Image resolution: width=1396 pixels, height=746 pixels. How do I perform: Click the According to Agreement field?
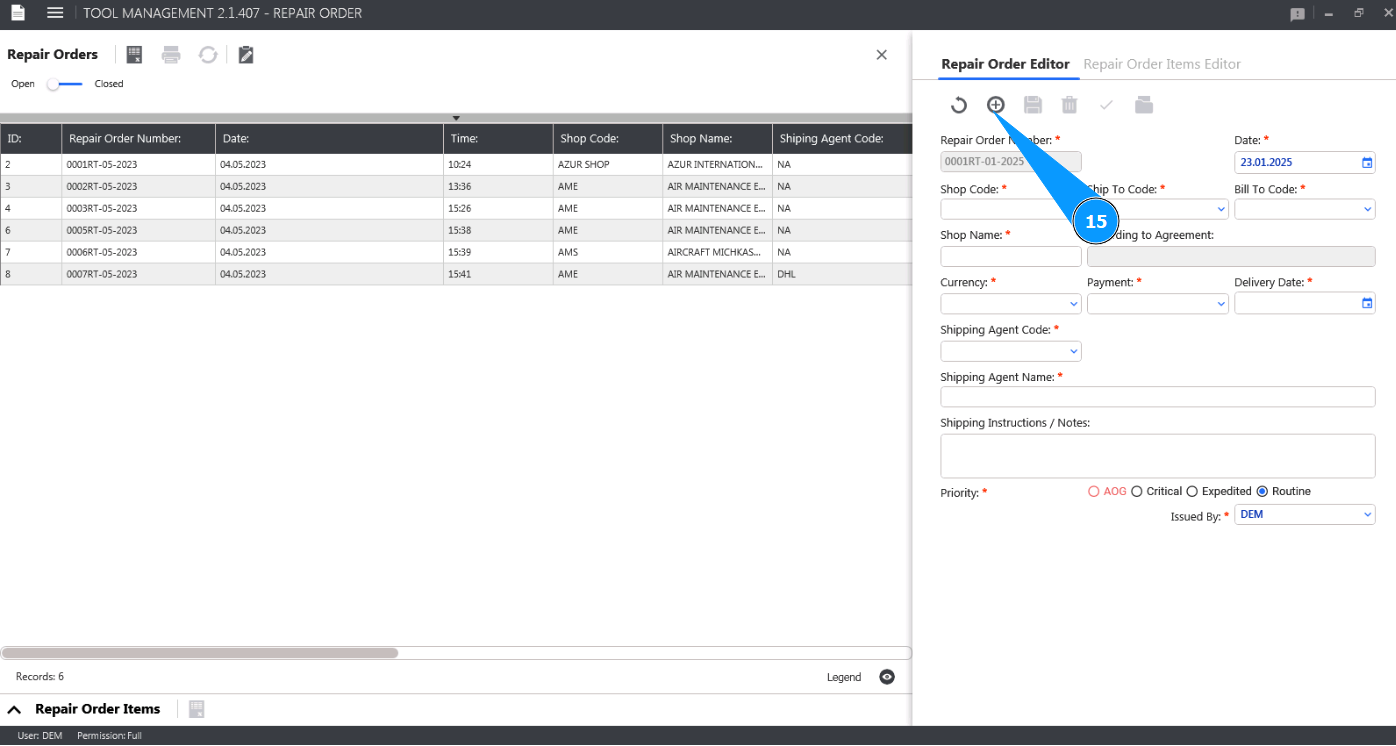coord(1231,256)
